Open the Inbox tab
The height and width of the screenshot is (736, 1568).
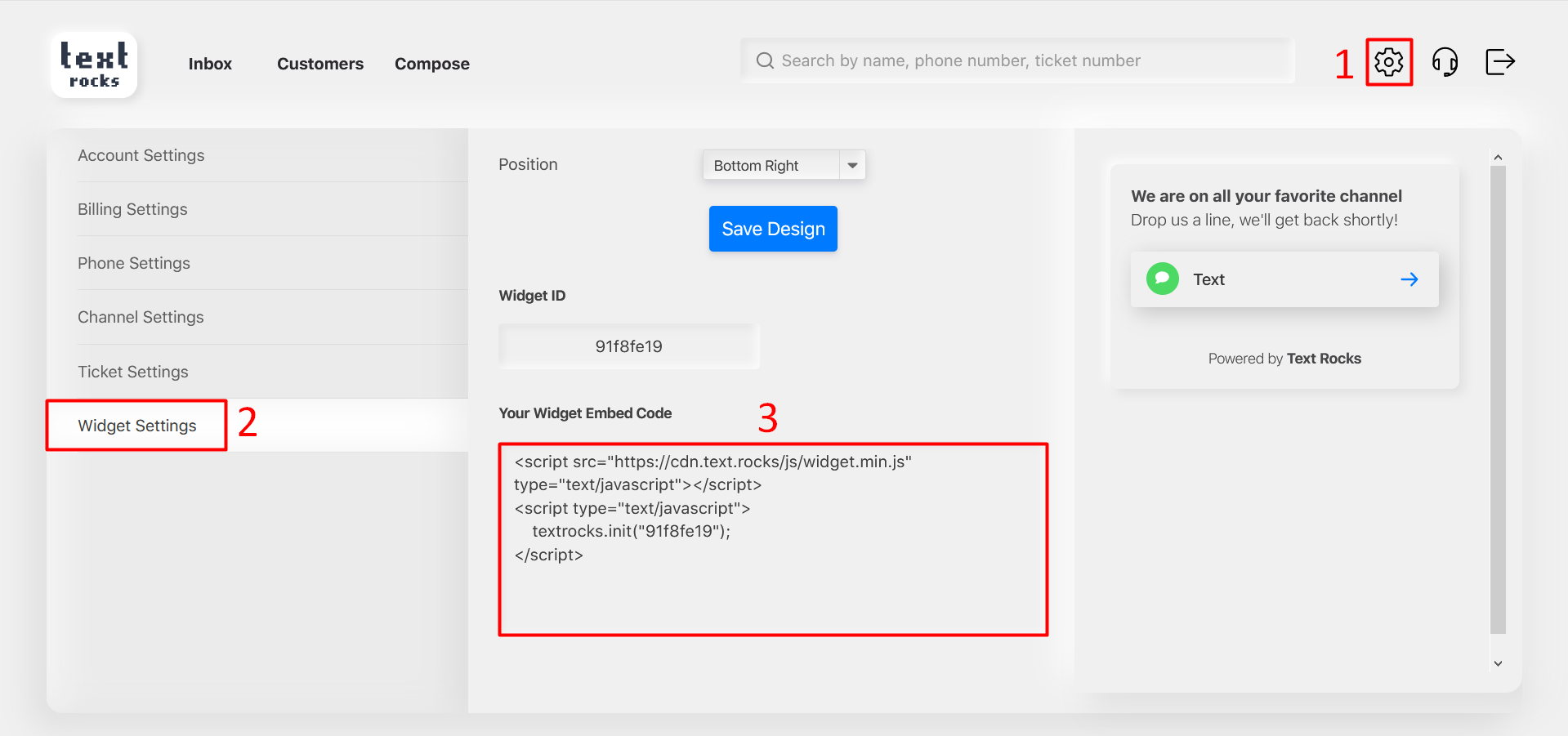click(x=210, y=64)
